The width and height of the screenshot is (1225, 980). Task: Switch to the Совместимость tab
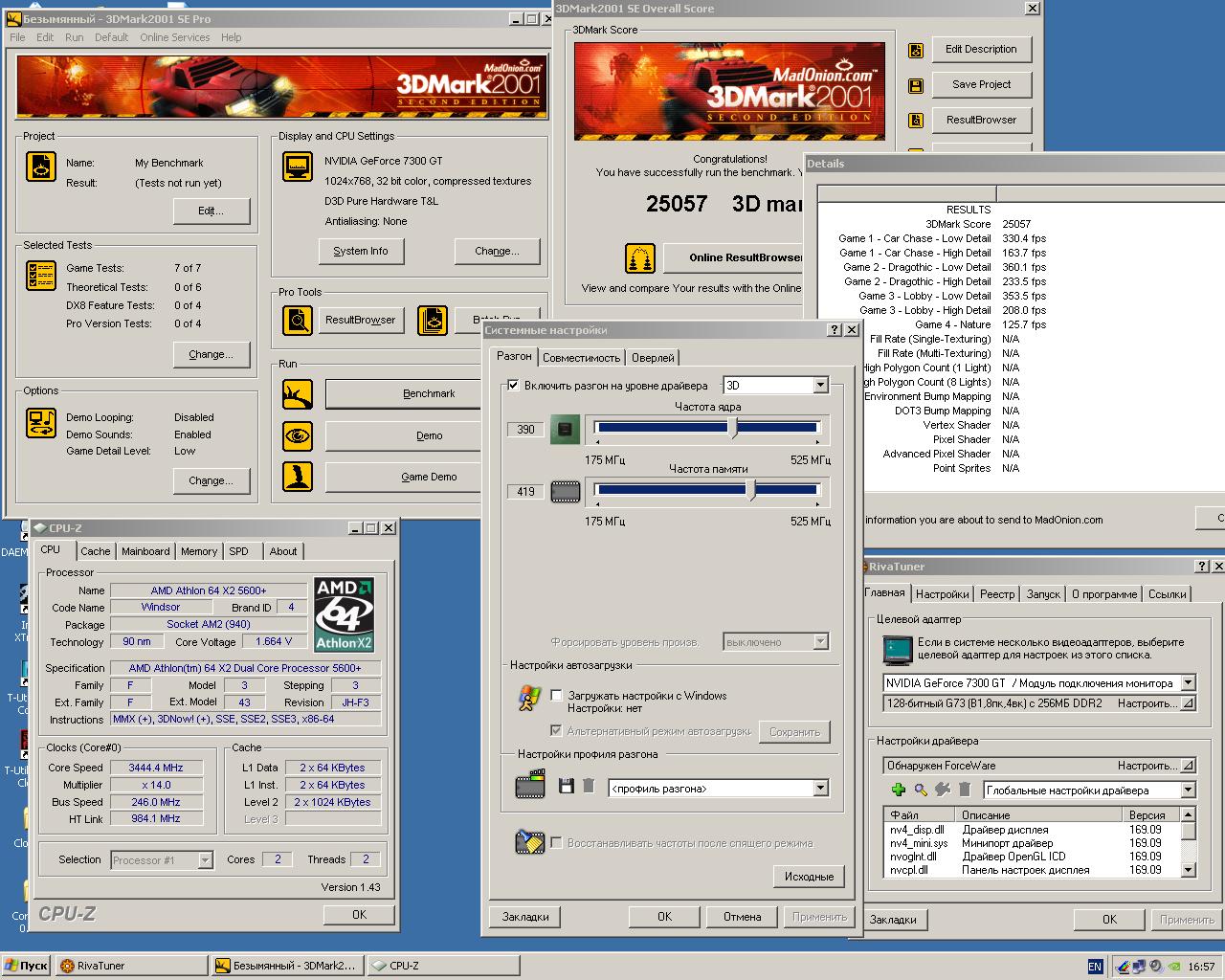(x=581, y=358)
